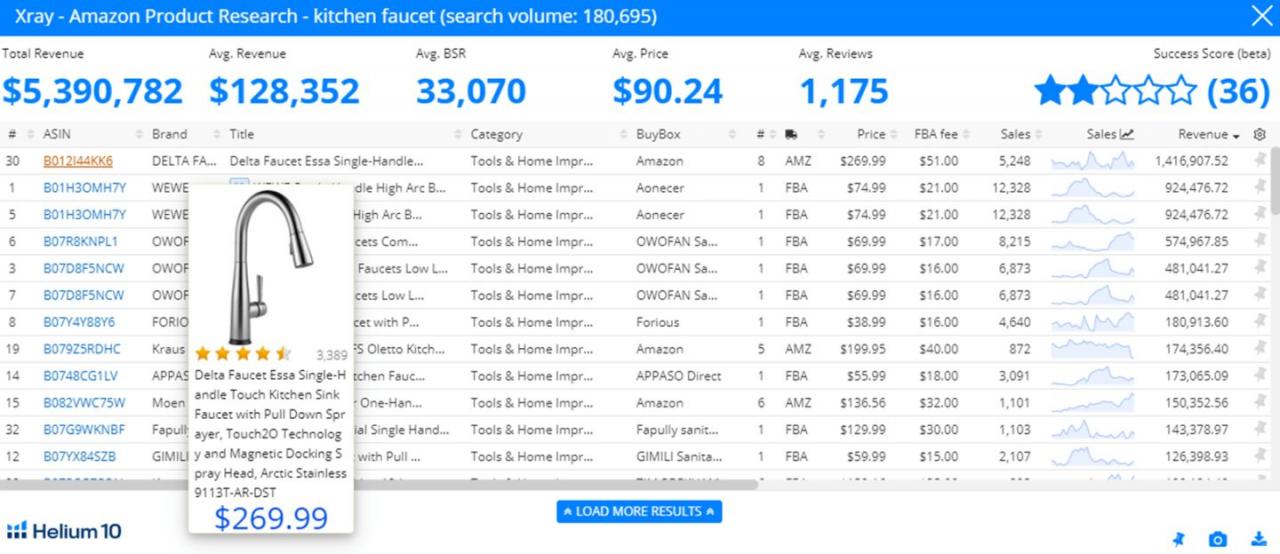Click the revenue cell 574,967.85
This screenshot has width=1280, height=554.
tap(1192, 241)
